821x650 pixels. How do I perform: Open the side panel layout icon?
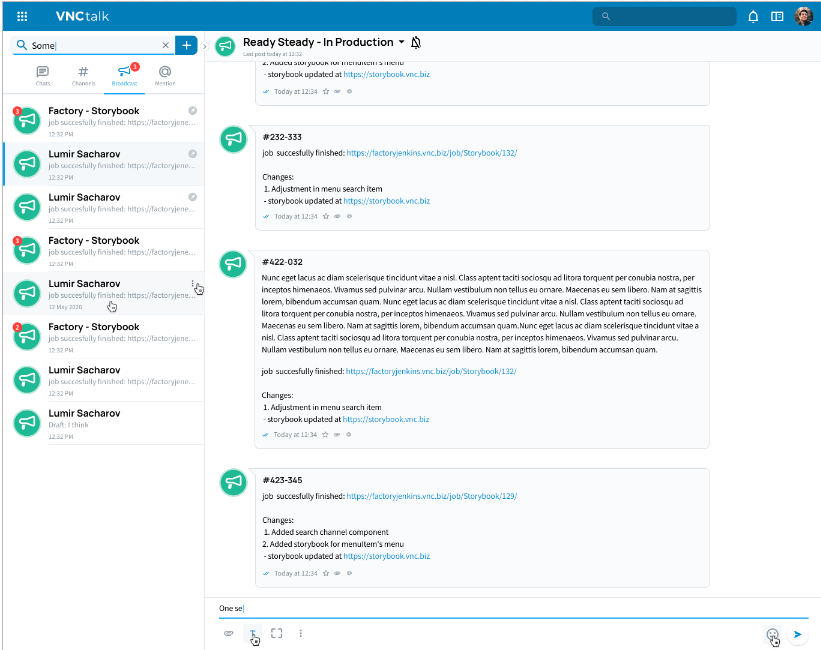[x=777, y=16]
